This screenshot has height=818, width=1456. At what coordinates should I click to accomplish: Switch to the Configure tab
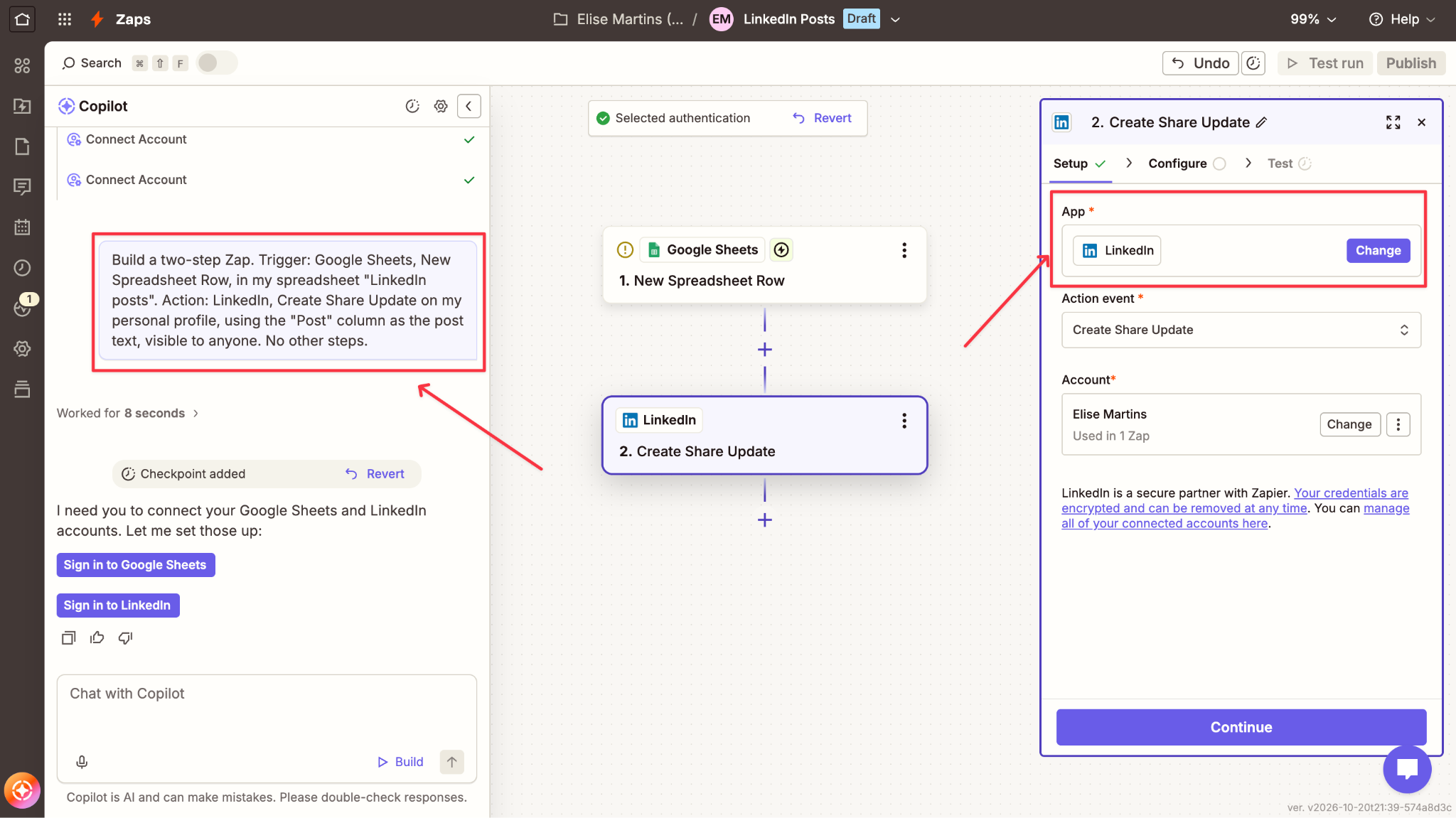pyautogui.click(x=1187, y=163)
